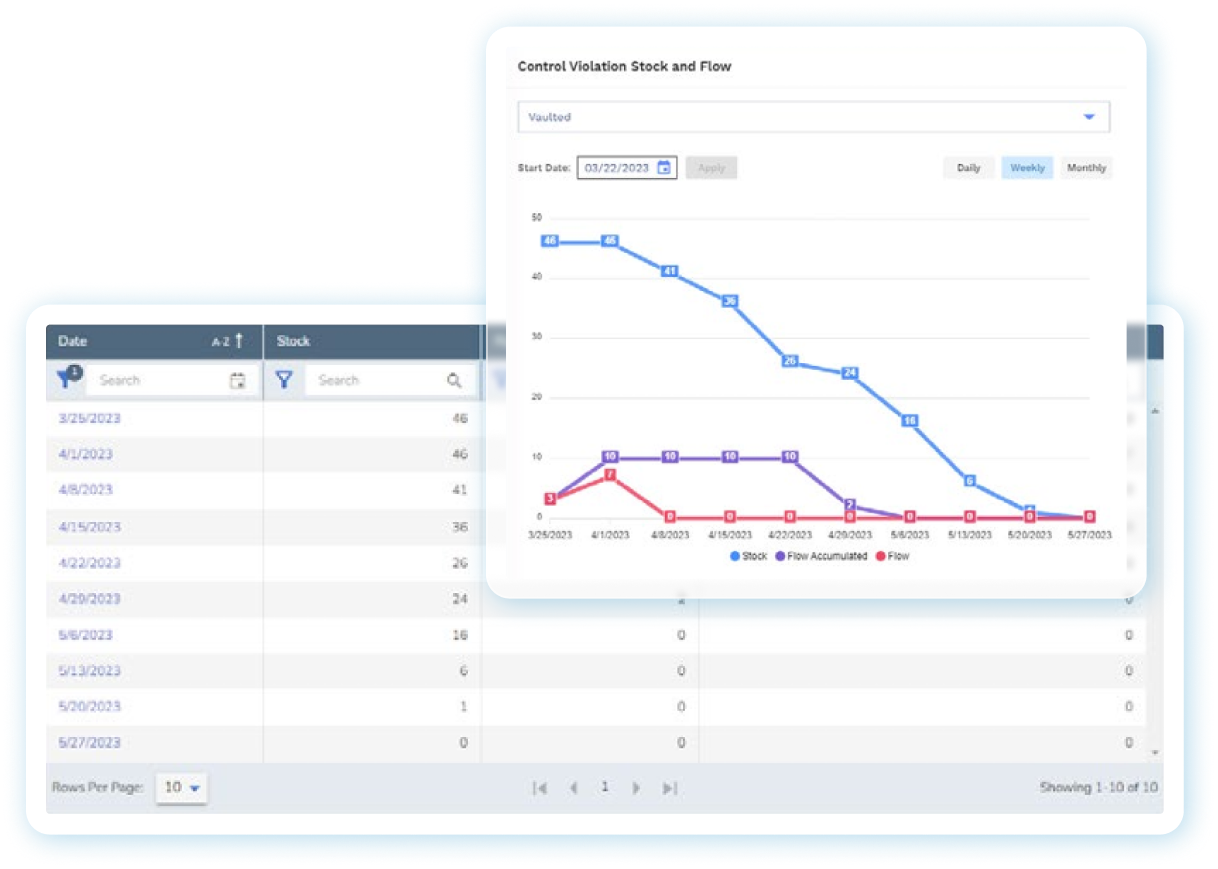Viewport: 1218px width, 869px height.
Task: Click magnifier icon in Stock search field
Action: point(454,380)
